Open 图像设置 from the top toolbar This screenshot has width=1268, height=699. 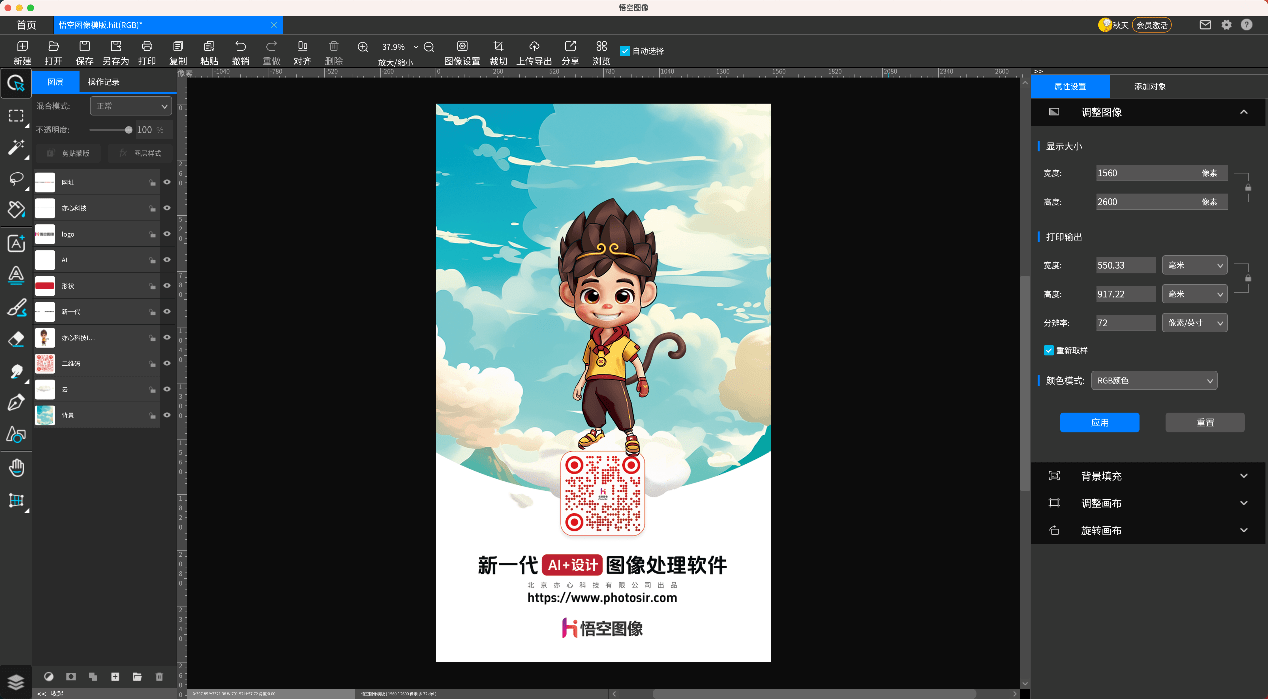[462, 51]
